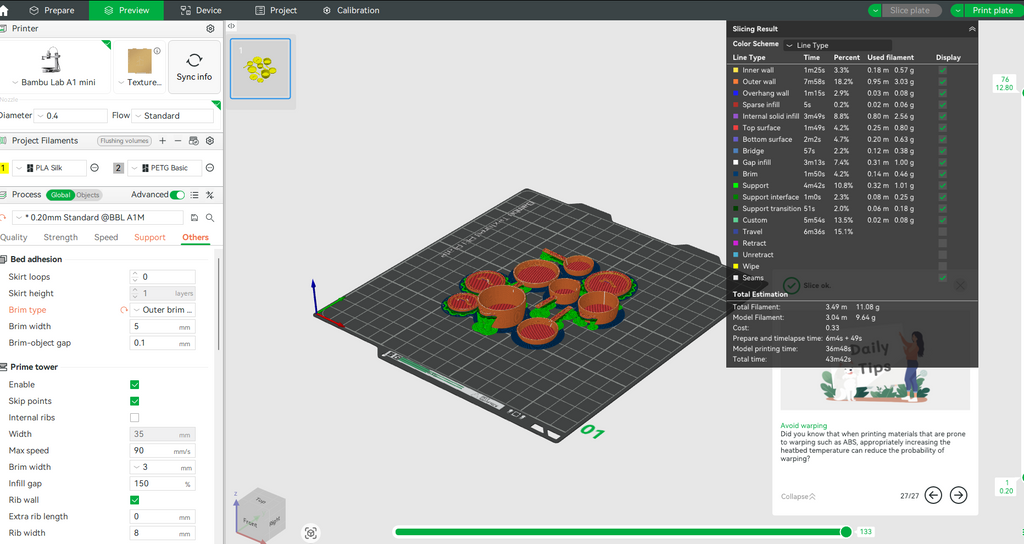Switch to the Support settings tab
The width and height of the screenshot is (1024, 544).
(x=150, y=238)
